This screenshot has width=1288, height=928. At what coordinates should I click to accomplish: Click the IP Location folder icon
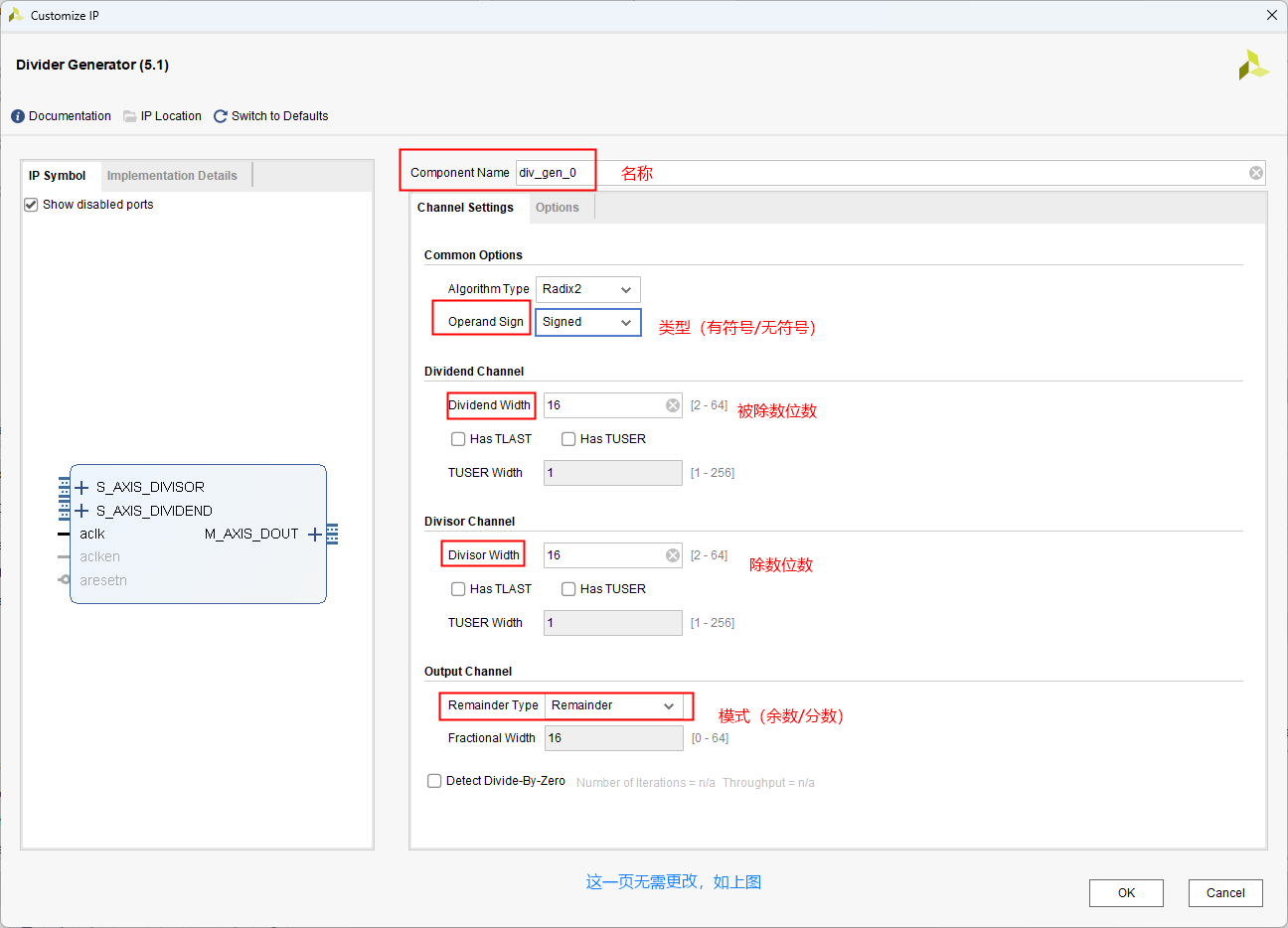130,116
